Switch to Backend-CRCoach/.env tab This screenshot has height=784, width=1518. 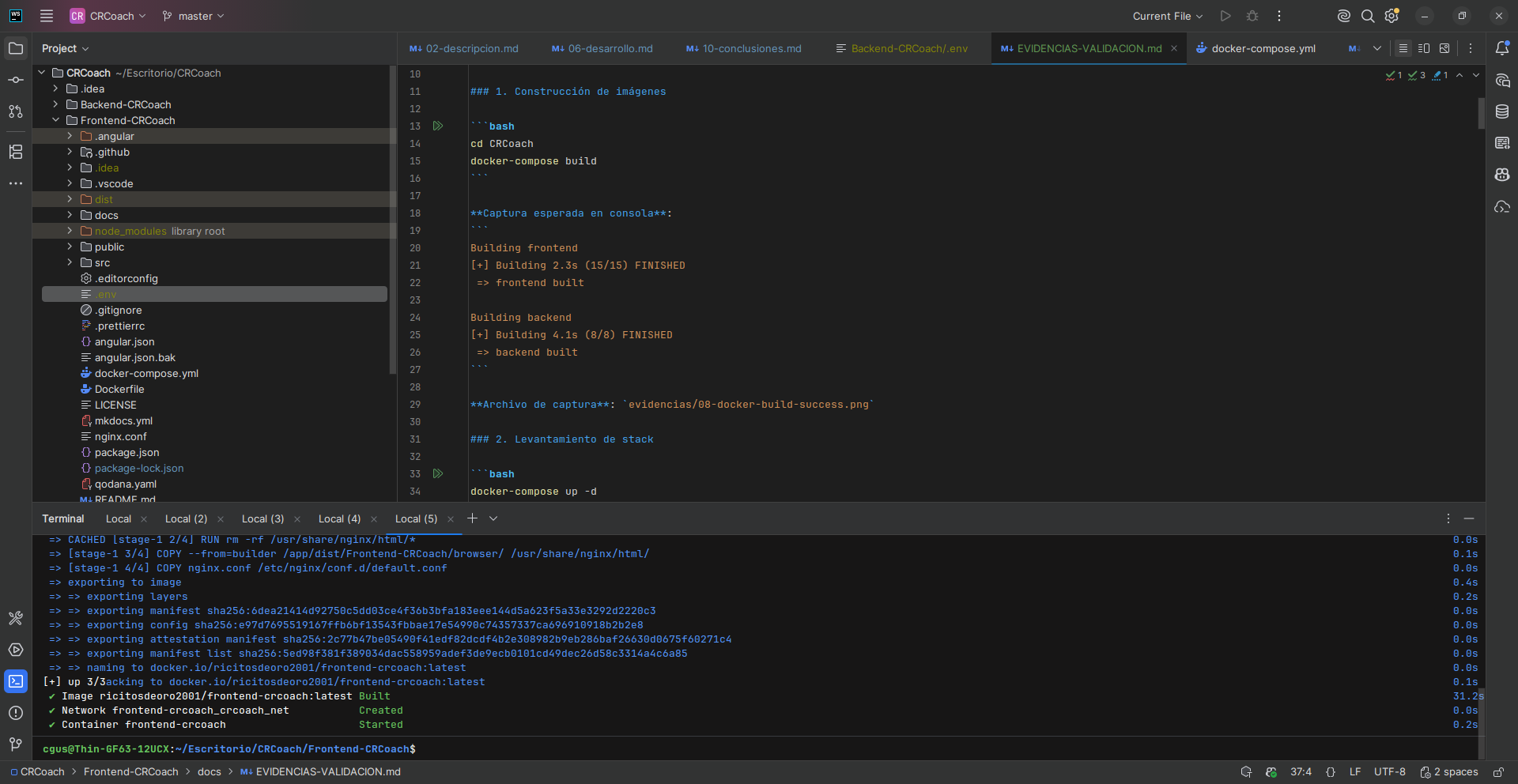[x=902, y=48]
